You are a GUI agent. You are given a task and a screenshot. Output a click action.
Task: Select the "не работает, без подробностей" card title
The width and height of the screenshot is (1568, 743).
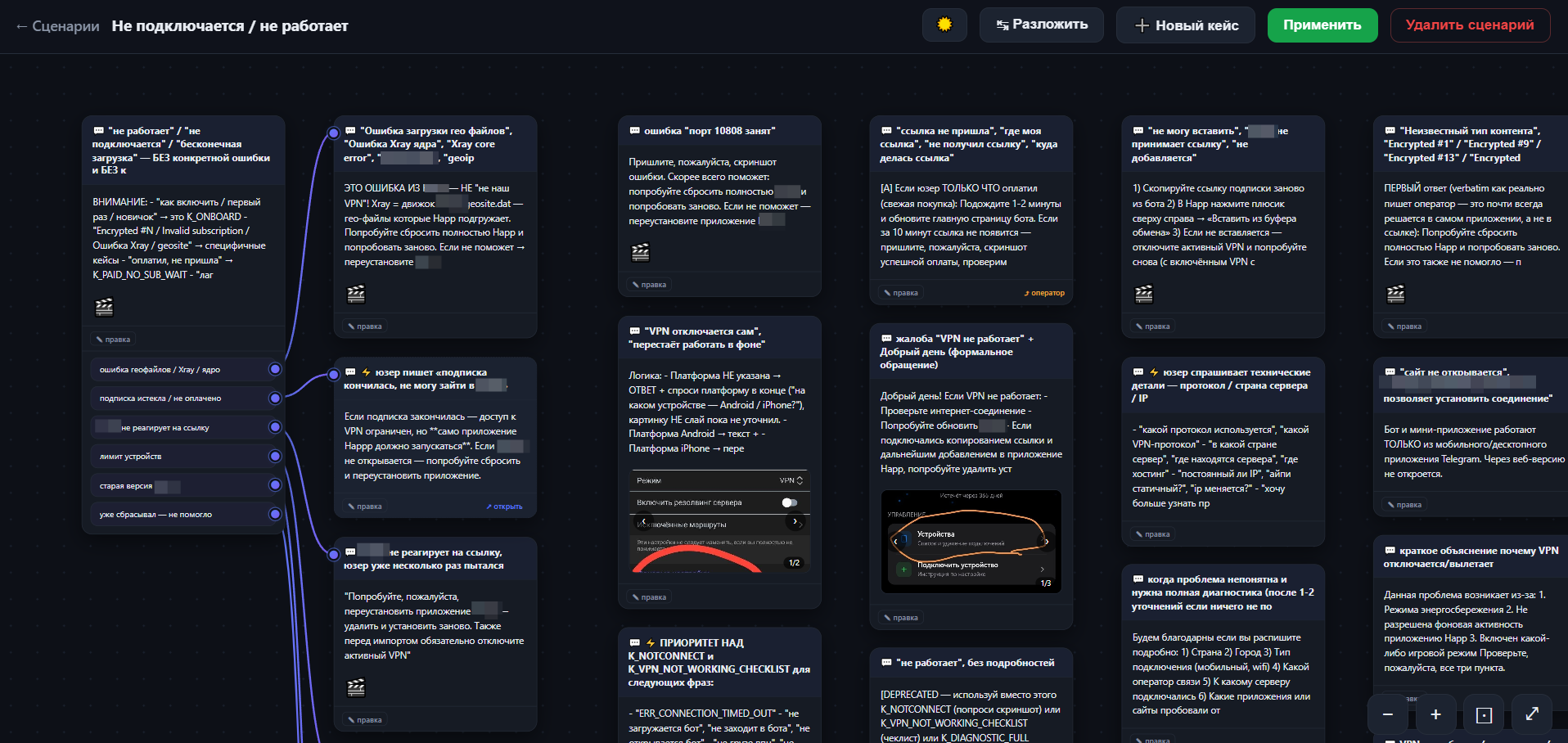[967, 663]
